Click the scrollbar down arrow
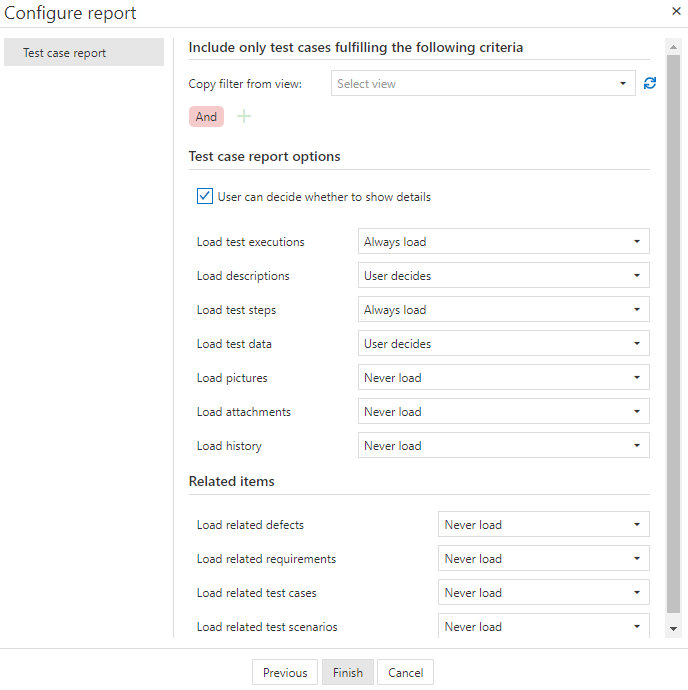 (673, 628)
